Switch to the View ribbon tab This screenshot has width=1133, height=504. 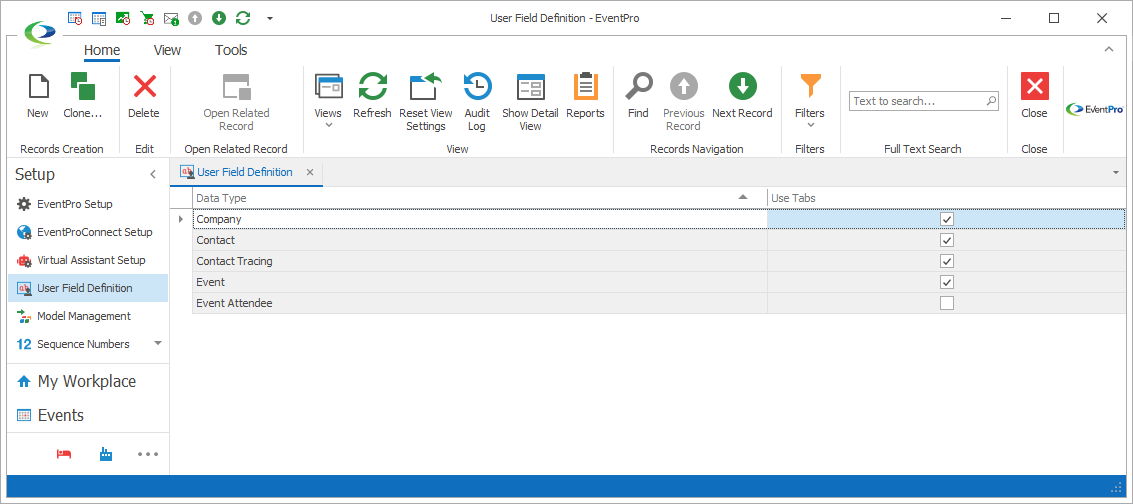coord(168,51)
